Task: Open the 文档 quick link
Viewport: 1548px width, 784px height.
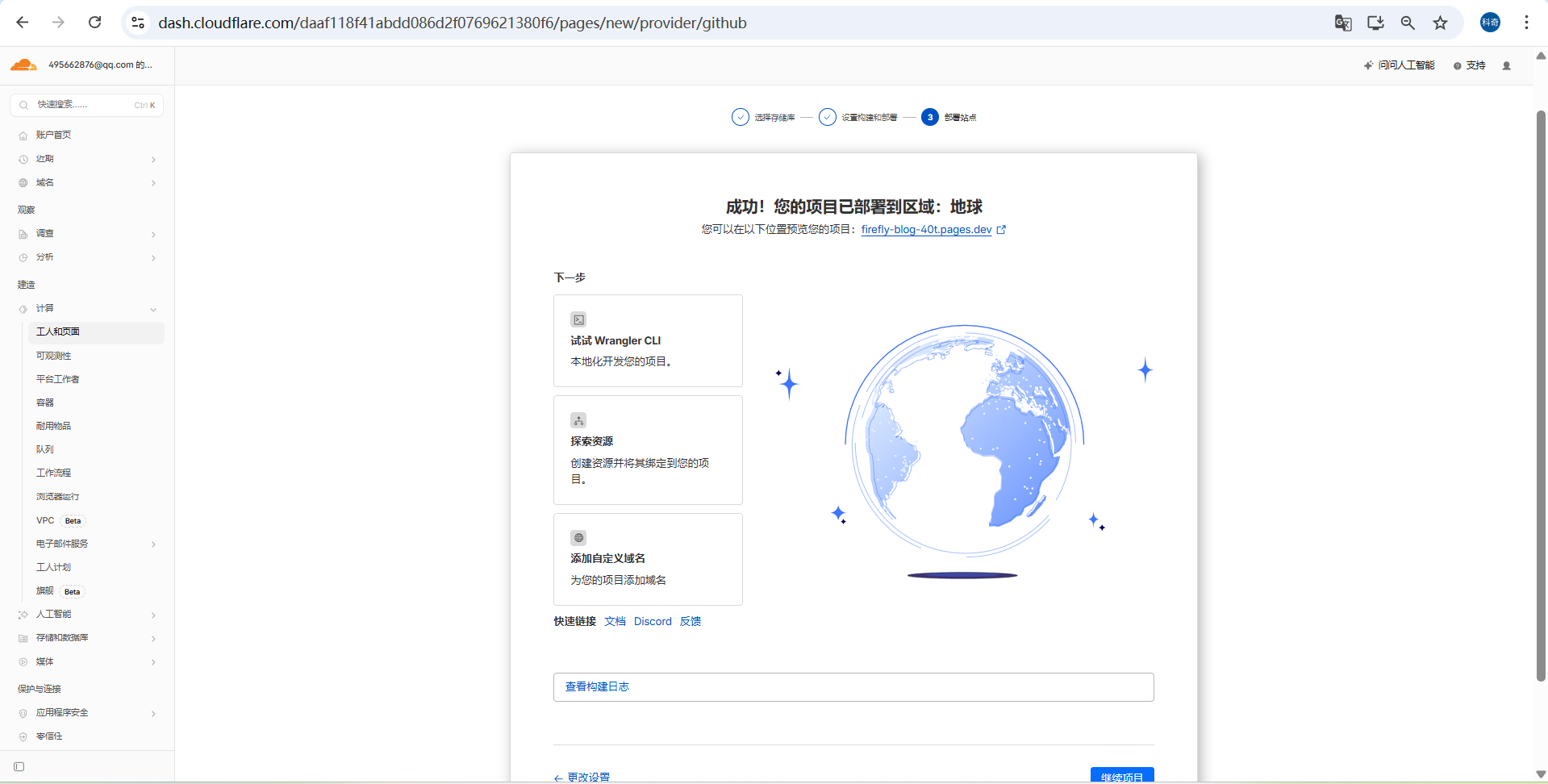Action: tap(615, 621)
